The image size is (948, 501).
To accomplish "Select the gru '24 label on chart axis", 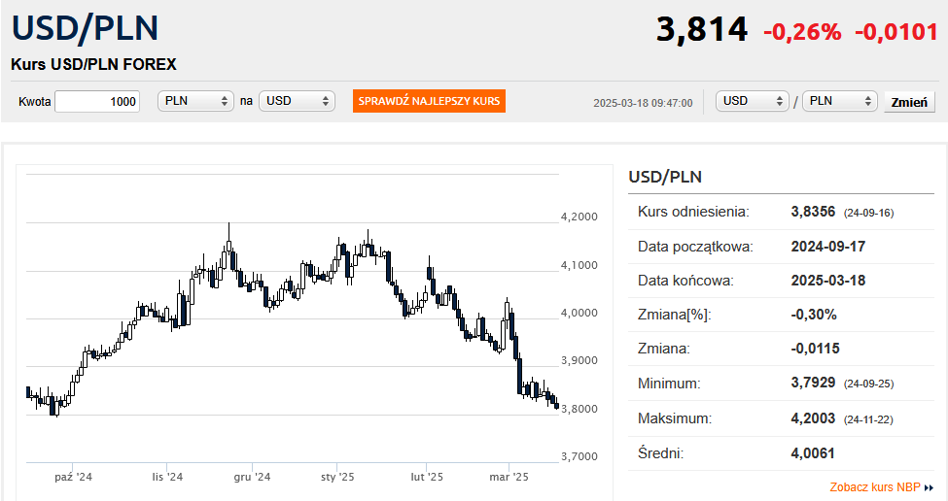I will pos(253,477).
